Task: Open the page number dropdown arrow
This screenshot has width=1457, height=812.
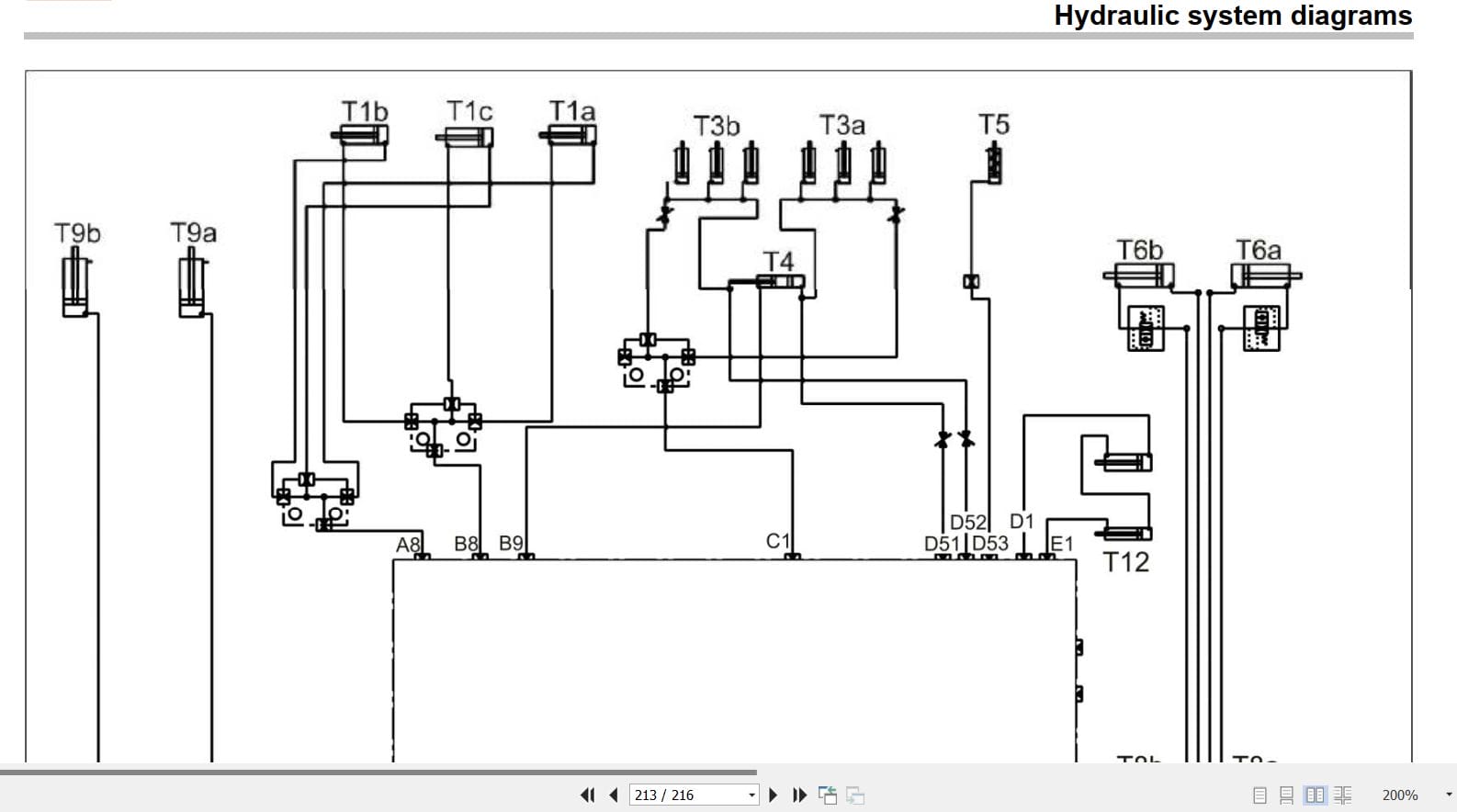Action: [x=752, y=795]
